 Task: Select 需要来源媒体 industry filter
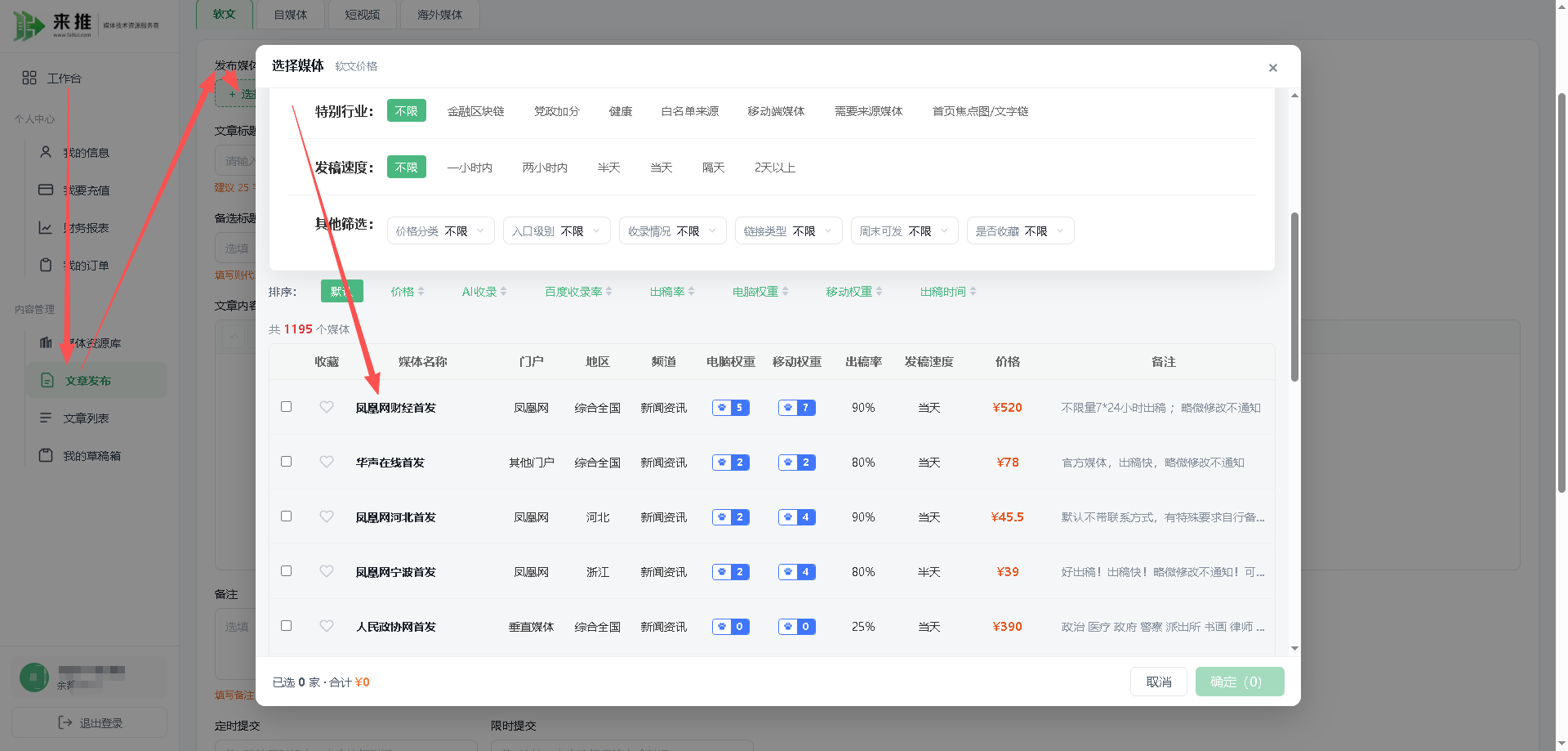868,111
